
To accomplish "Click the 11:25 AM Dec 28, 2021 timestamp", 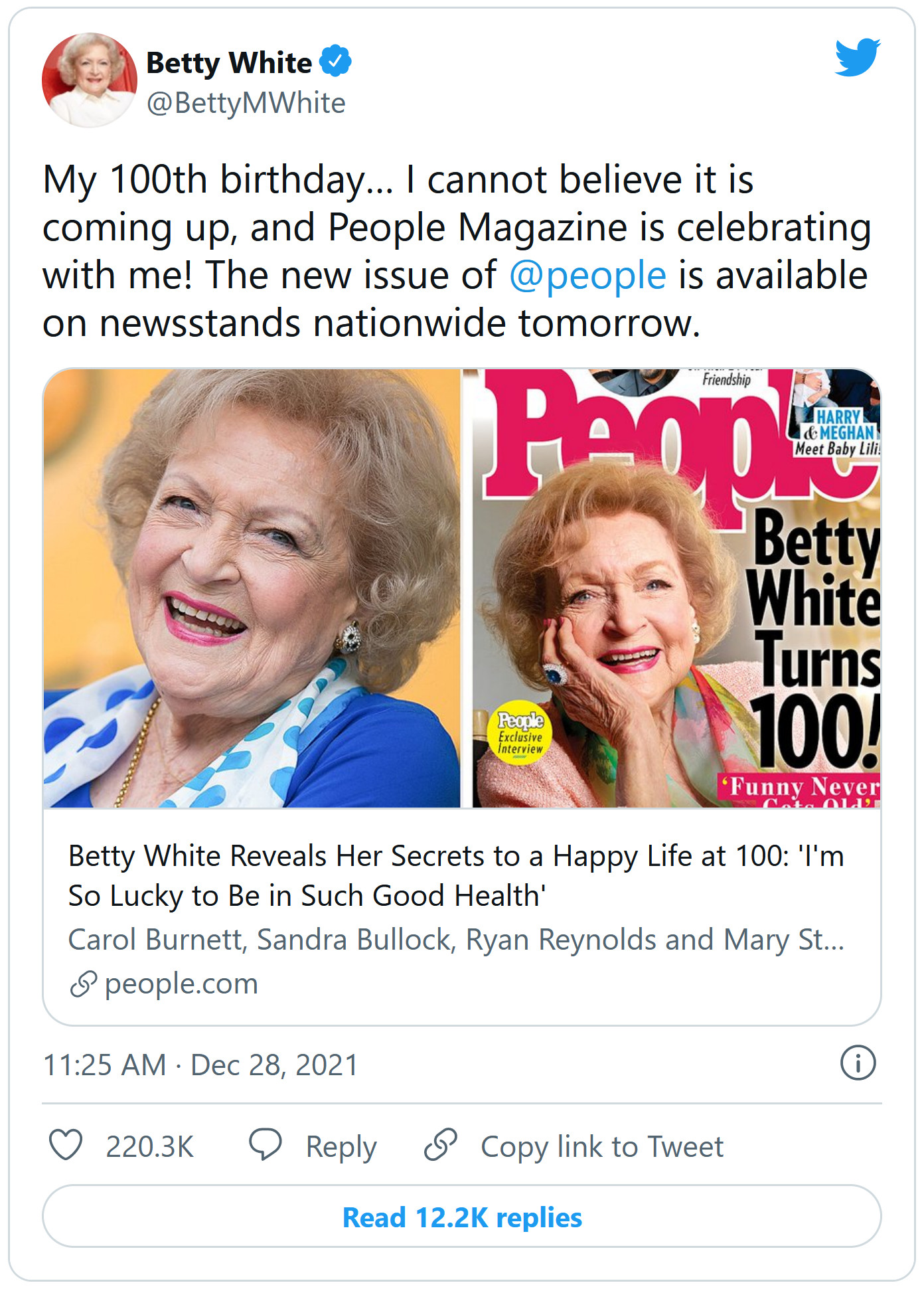I will [x=200, y=1065].
